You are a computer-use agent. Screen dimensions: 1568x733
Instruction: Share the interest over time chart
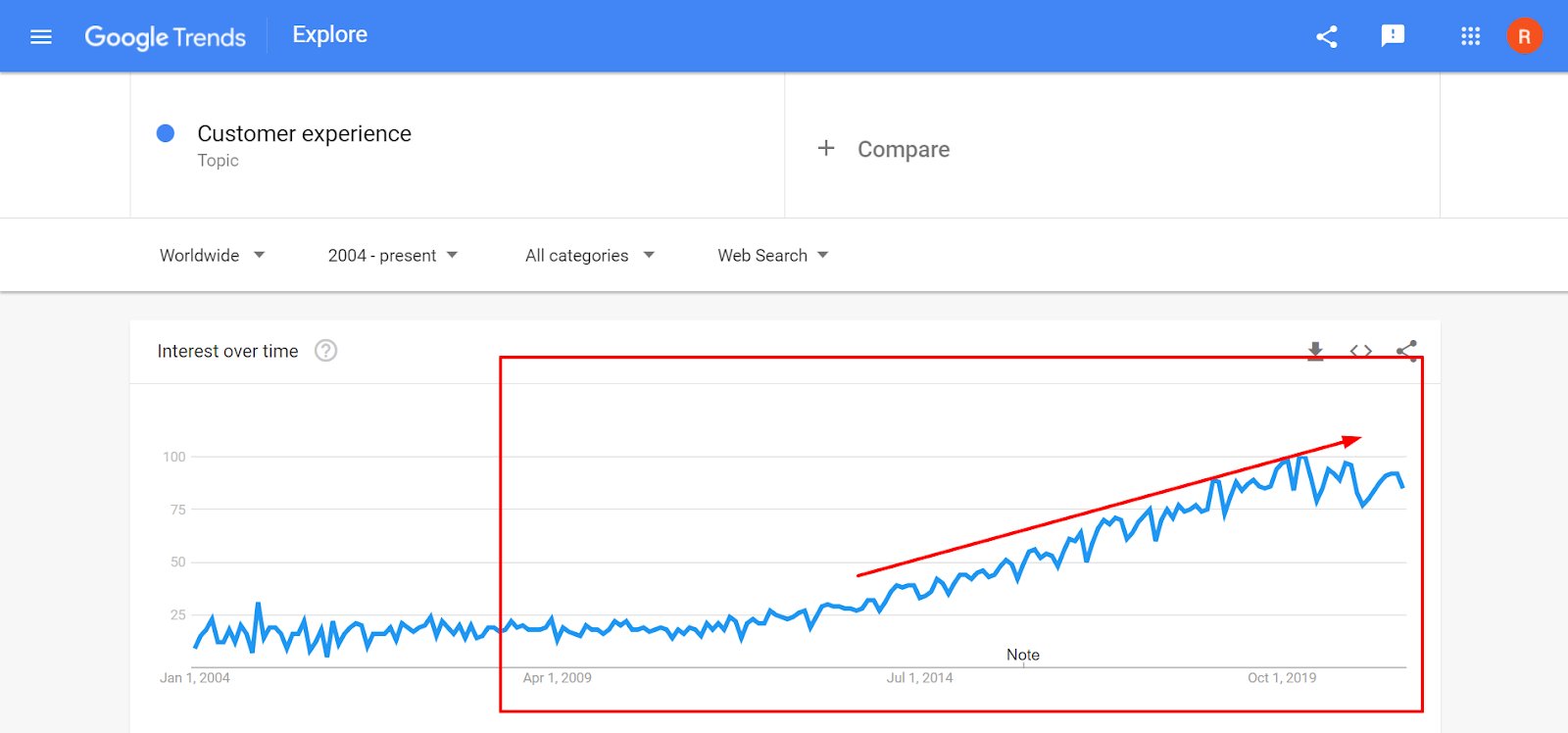pyautogui.click(x=1406, y=351)
